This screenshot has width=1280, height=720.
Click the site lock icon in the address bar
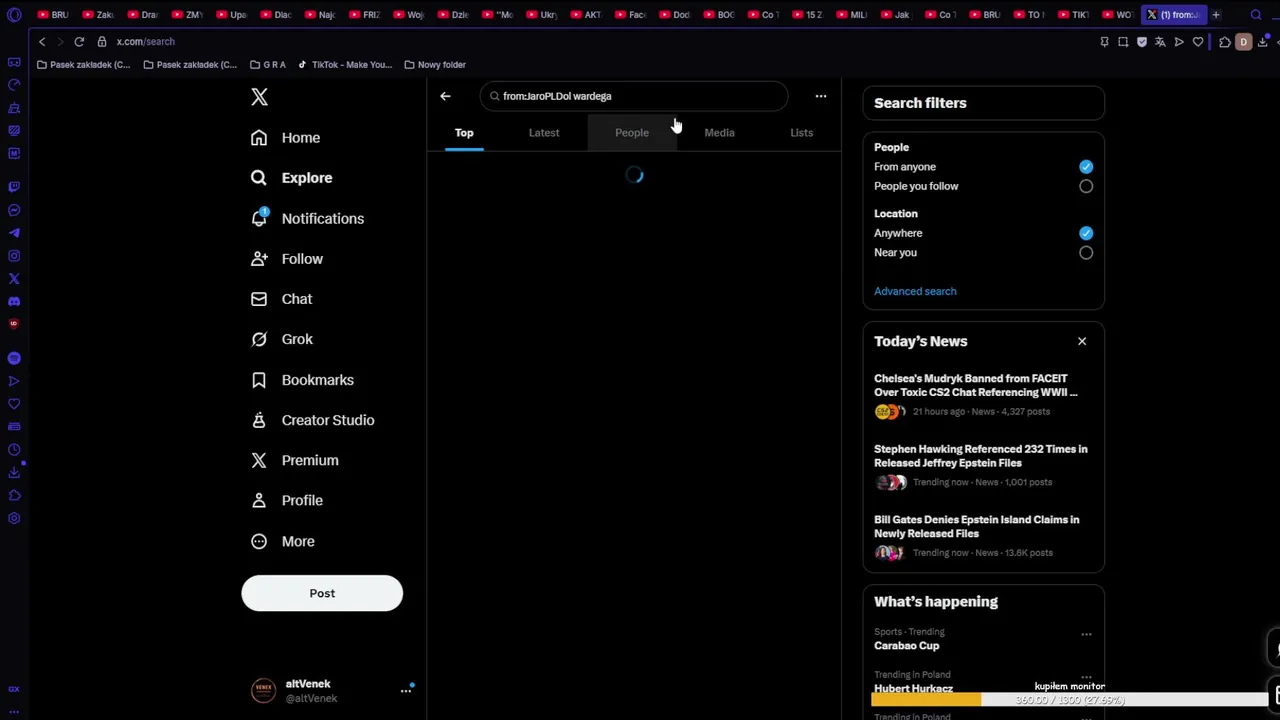tap(102, 42)
